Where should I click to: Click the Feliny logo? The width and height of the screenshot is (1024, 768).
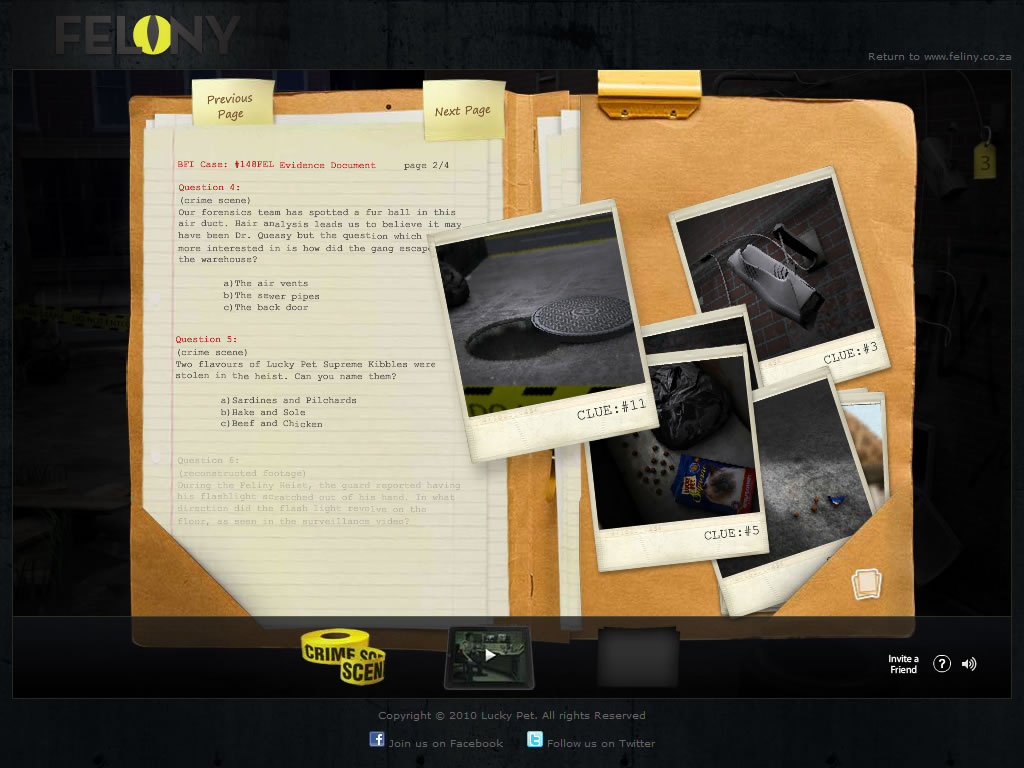tap(147, 36)
